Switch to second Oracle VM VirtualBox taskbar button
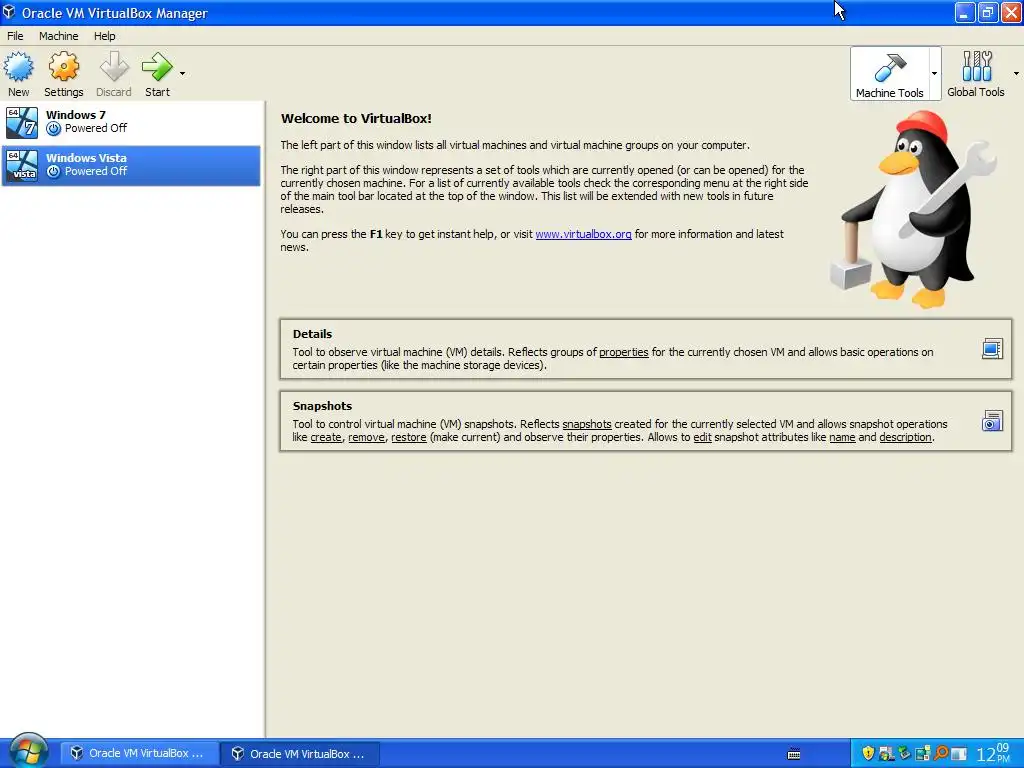Screen dimensions: 1024x768 tap(300, 754)
